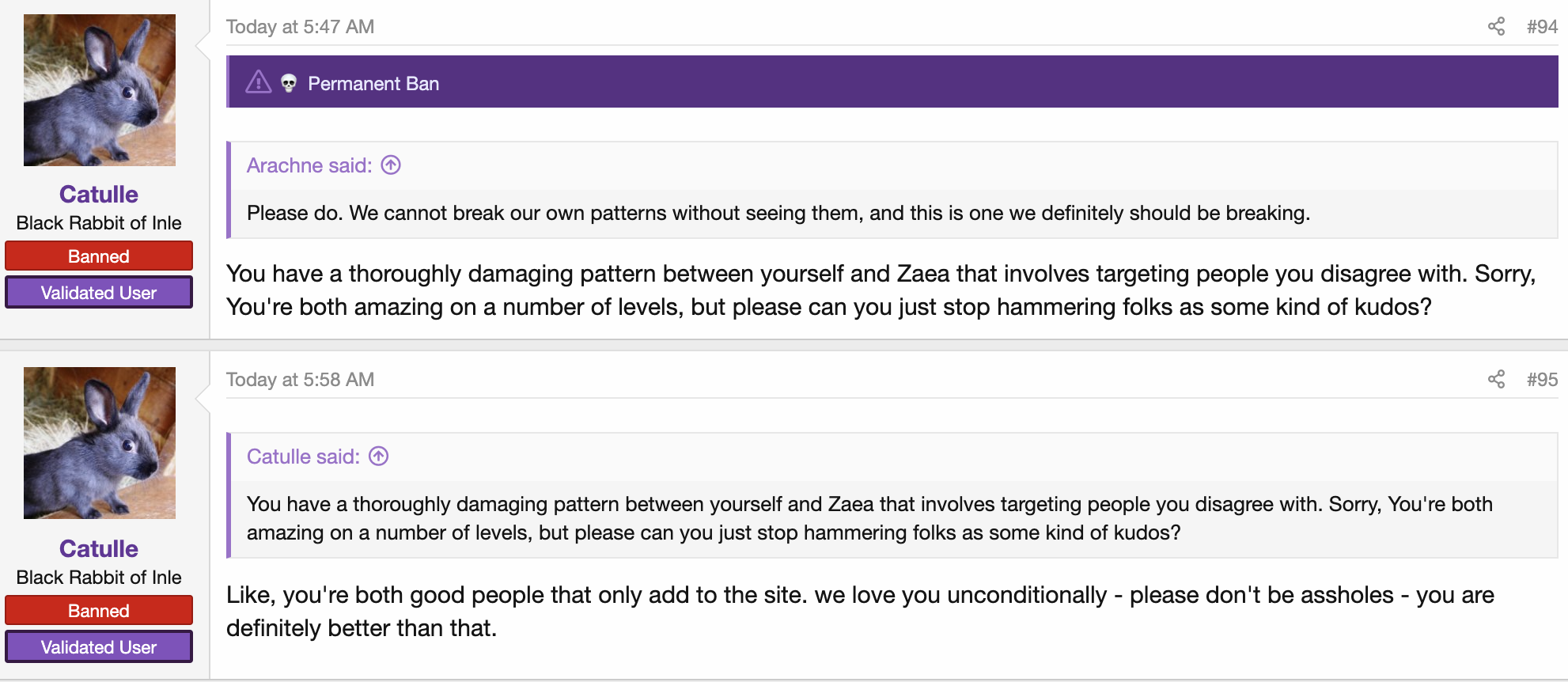The height and width of the screenshot is (682, 1568).
Task: Open Catulle's profile name in second post
Action: pos(99,548)
